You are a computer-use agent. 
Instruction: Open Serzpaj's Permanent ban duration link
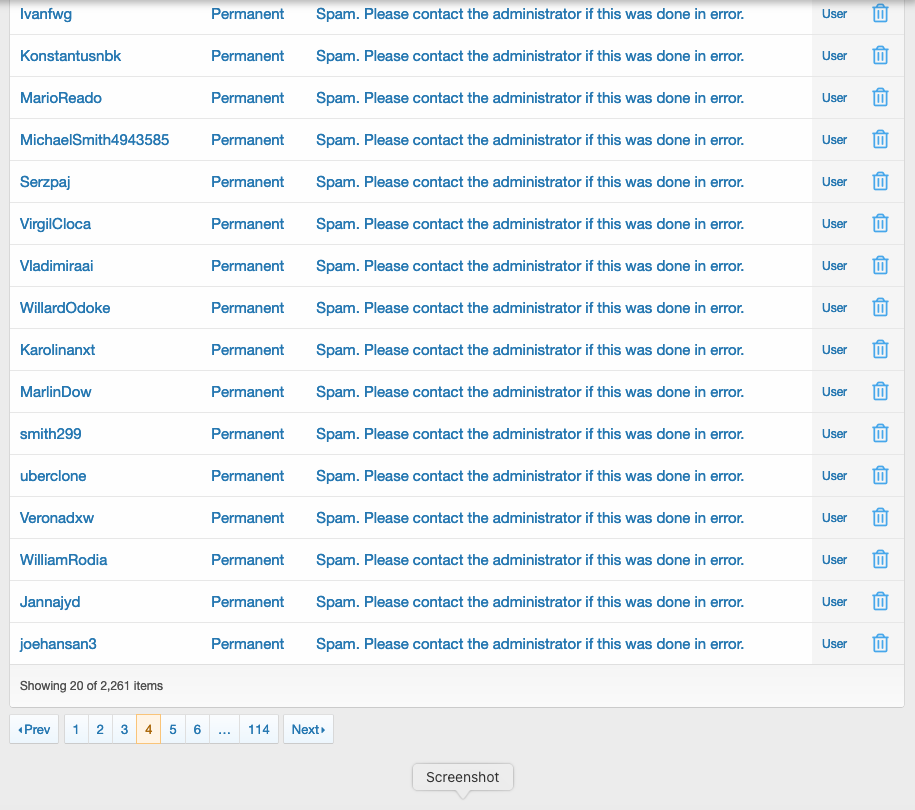tap(247, 182)
